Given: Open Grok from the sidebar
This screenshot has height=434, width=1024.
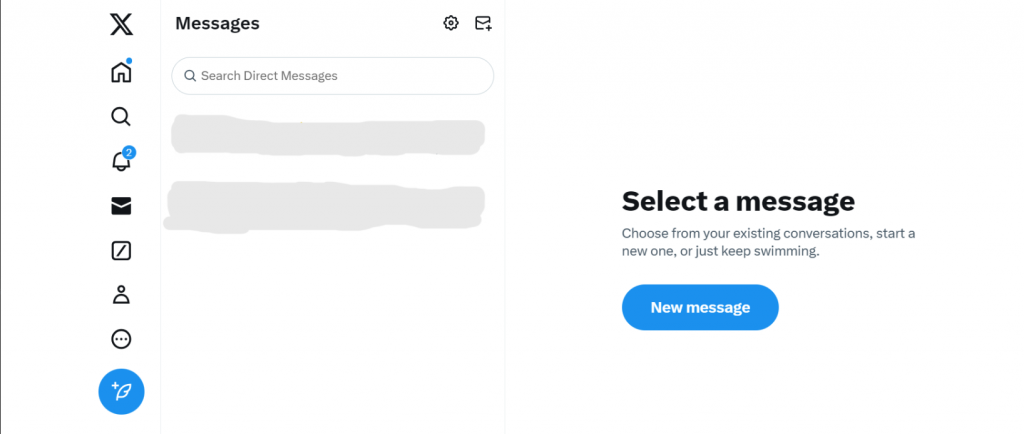Looking at the screenshot, I should [121, 251].
